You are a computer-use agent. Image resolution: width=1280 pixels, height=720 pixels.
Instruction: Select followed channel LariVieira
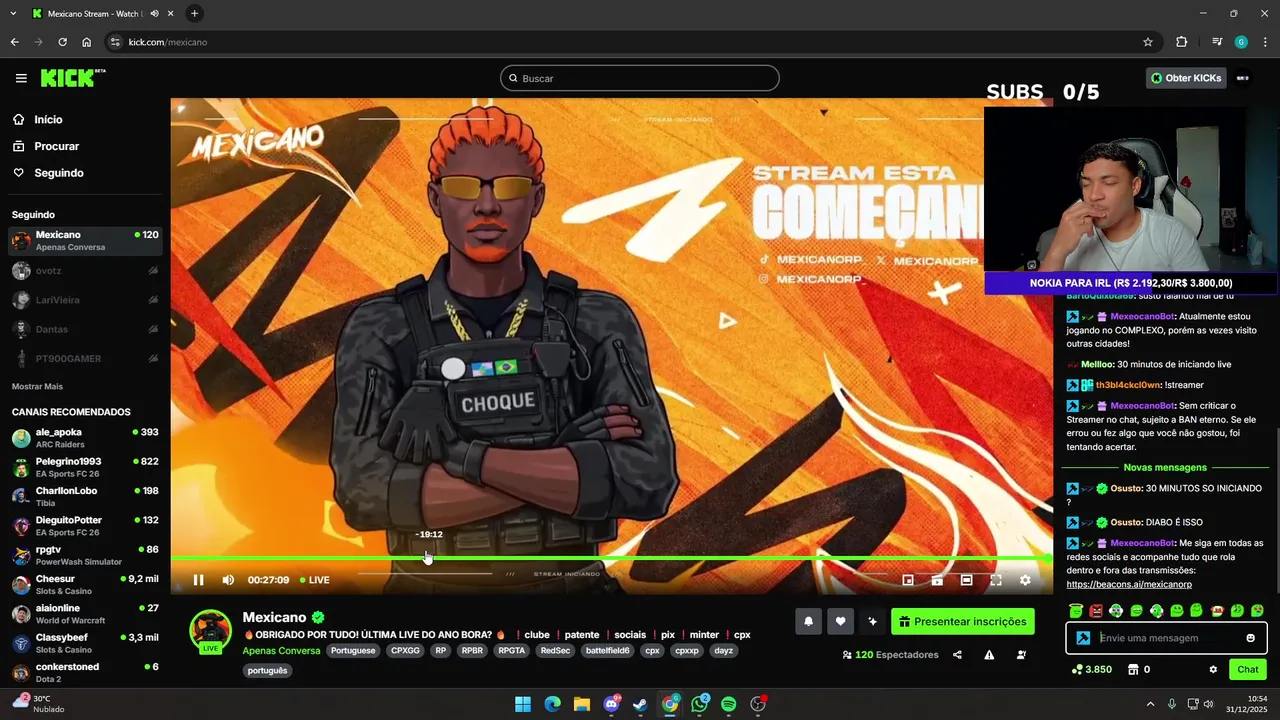(x=85, y=300)
